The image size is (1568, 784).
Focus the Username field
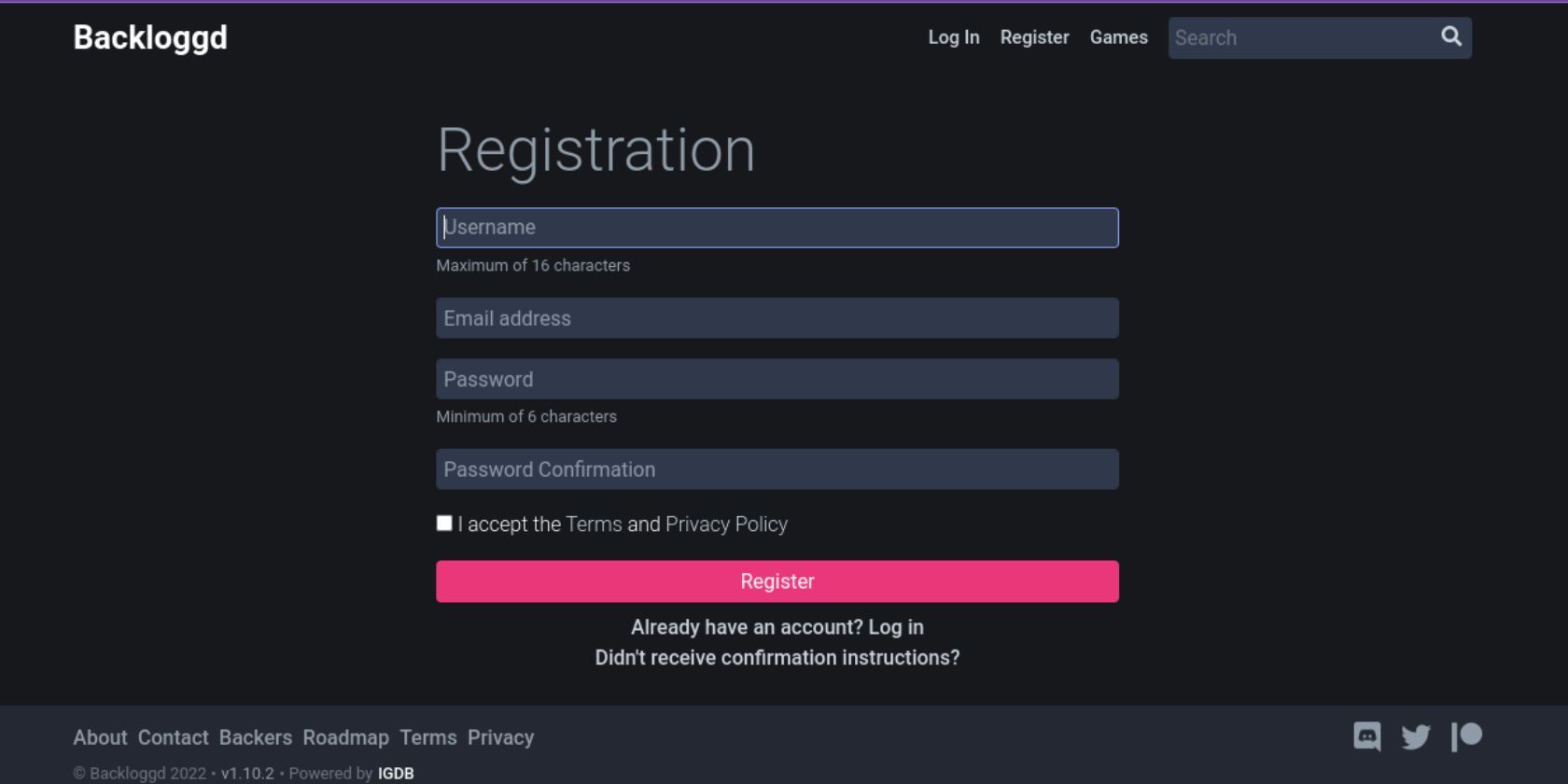(777, 228)
